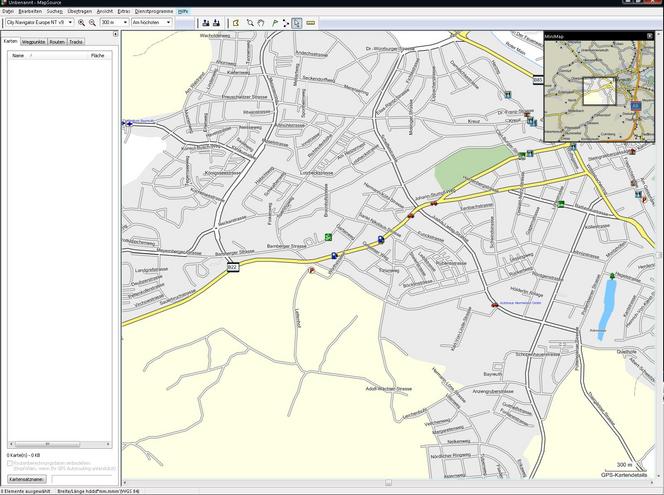The image size is (664, 495).
Task: Click the zoom out magnifier icon
Action: 92,22
